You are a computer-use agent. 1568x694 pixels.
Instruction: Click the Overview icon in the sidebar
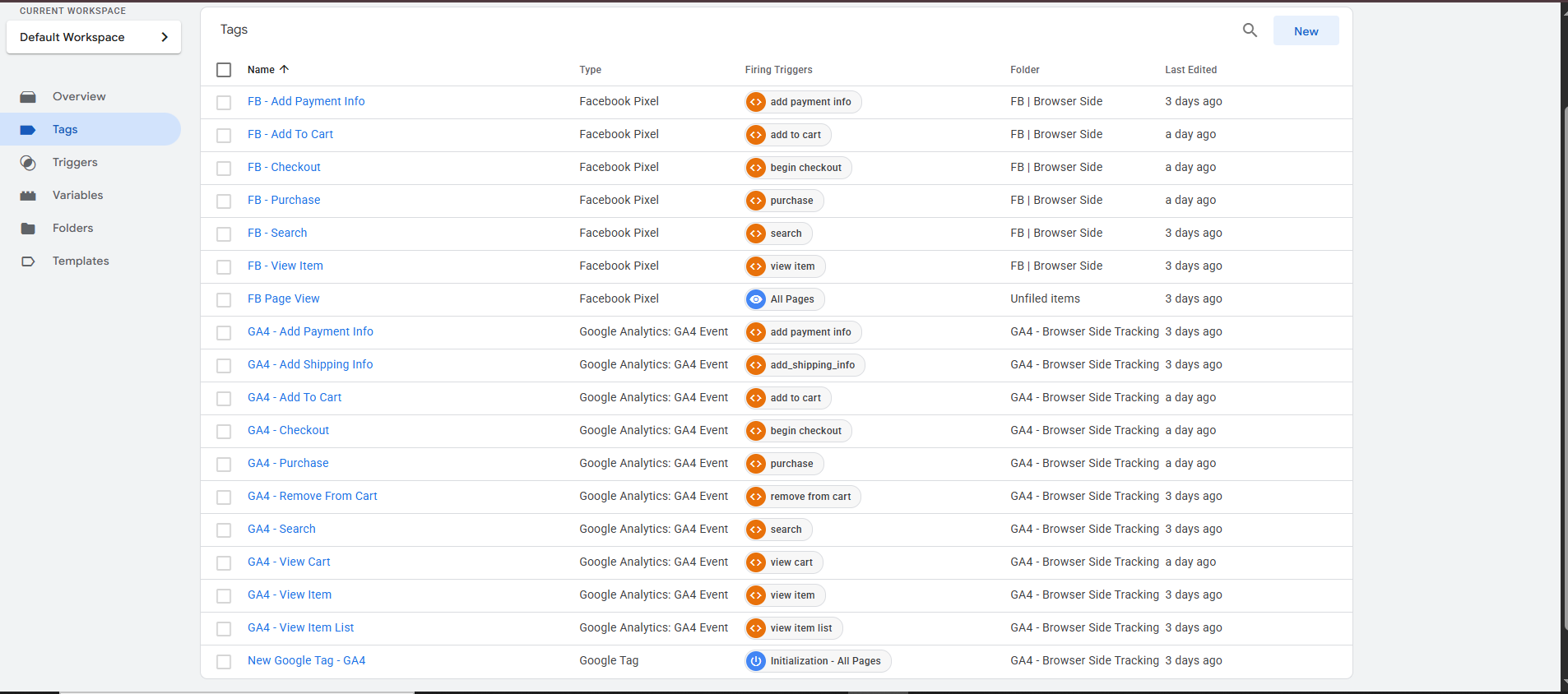28,97
